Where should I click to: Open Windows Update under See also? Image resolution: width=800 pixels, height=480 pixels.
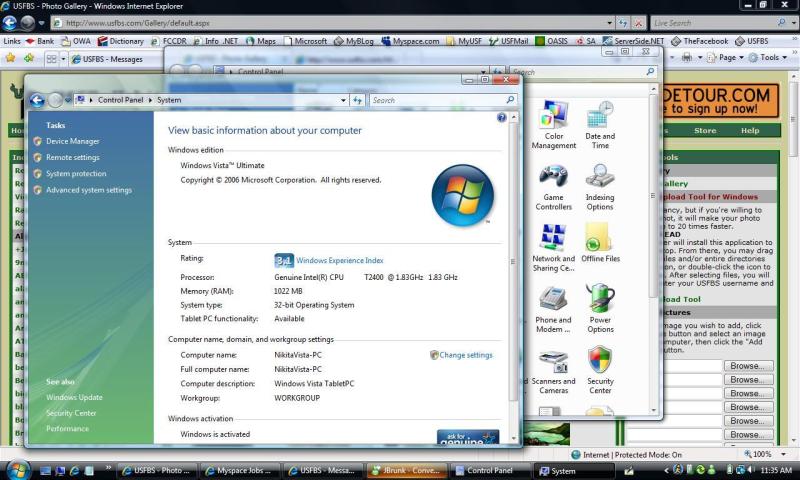click(x=74, y=397)
